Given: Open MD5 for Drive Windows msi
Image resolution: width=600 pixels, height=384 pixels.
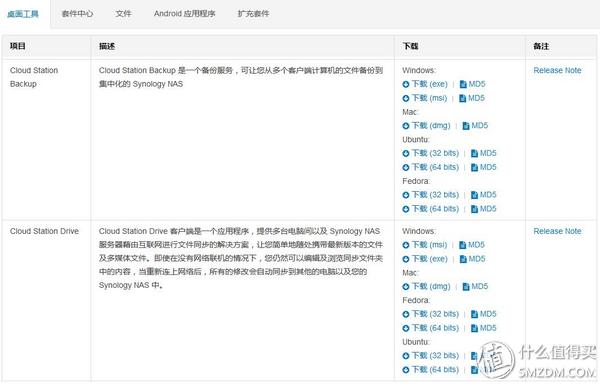Looking at the screenshot, I should coord(472,245).
